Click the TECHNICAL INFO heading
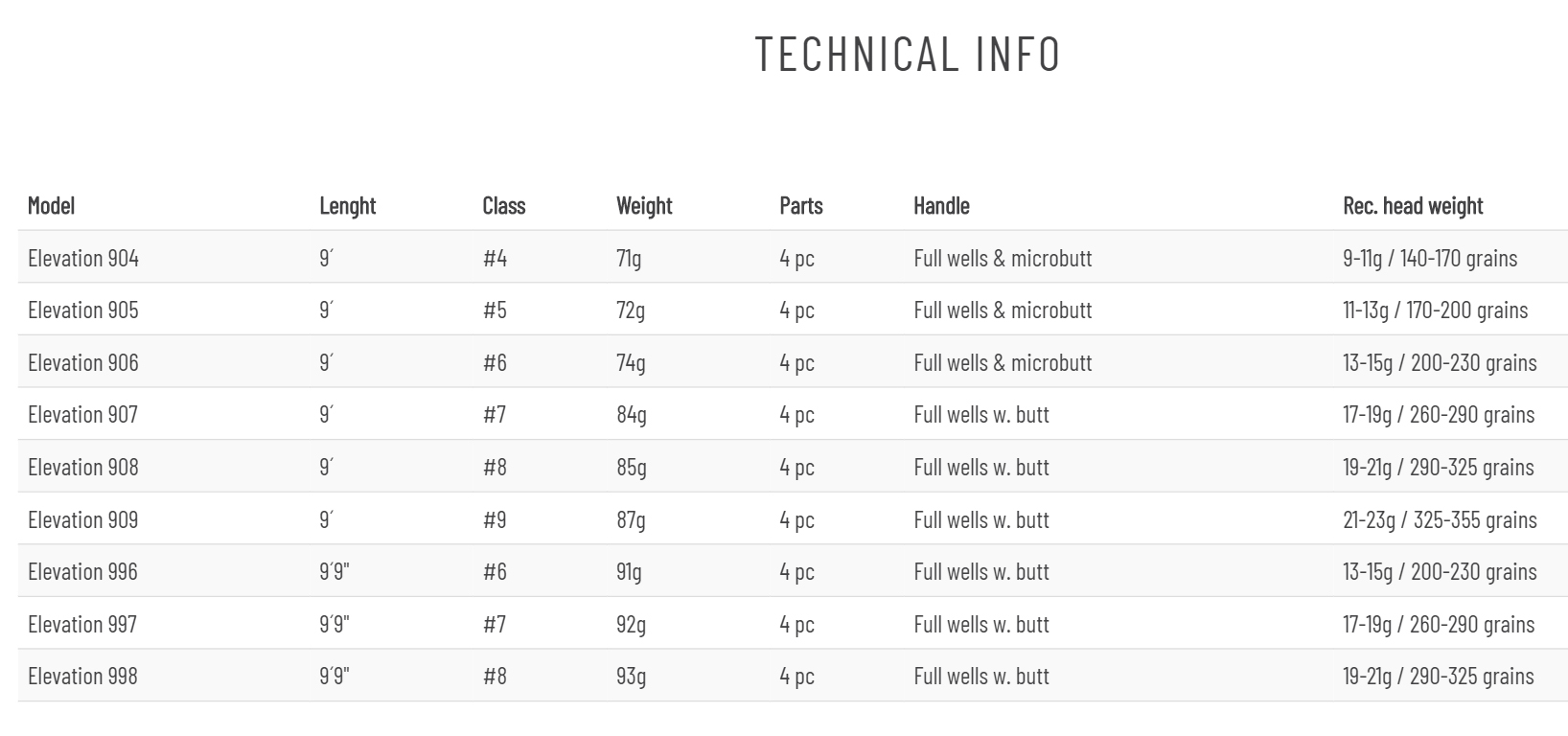This screenshot has height=736, width=1568. [x=908, y=54]
